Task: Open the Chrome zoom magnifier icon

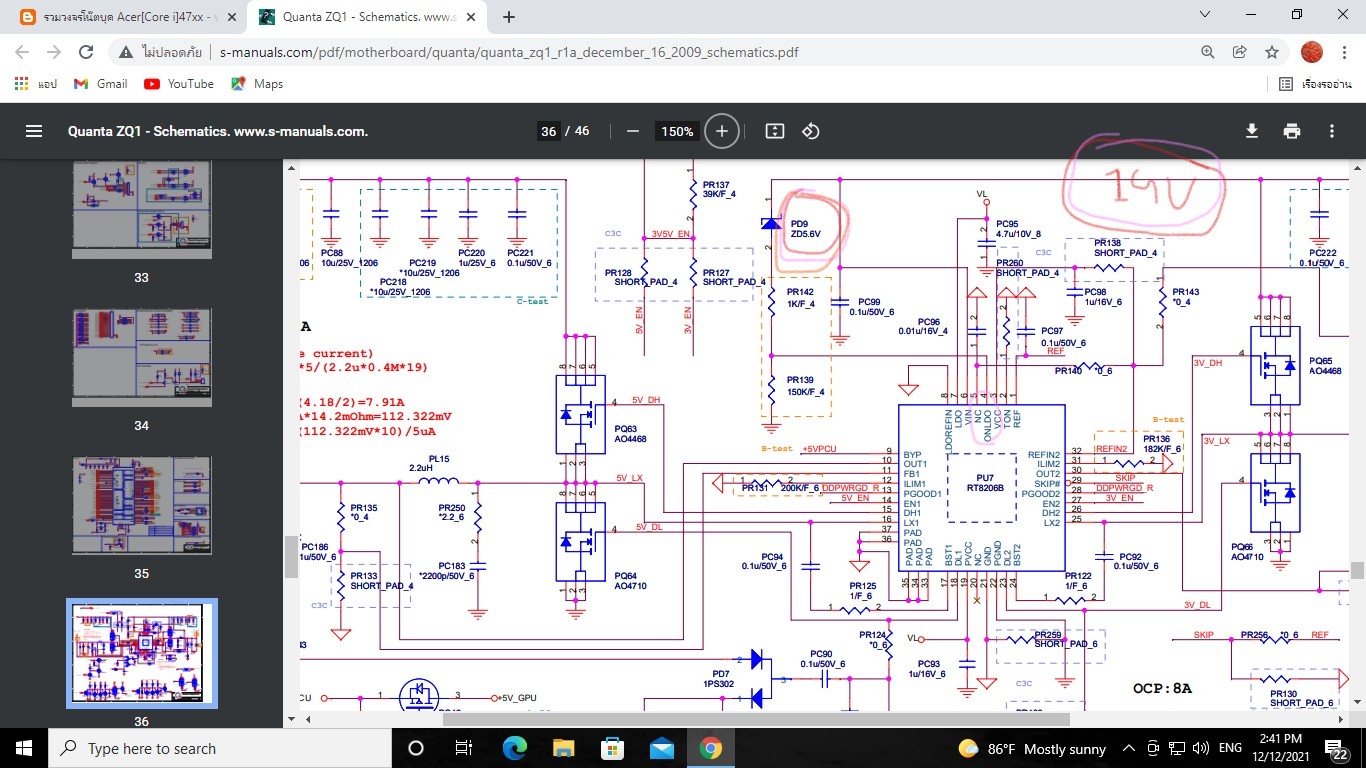Action: 1208,52
